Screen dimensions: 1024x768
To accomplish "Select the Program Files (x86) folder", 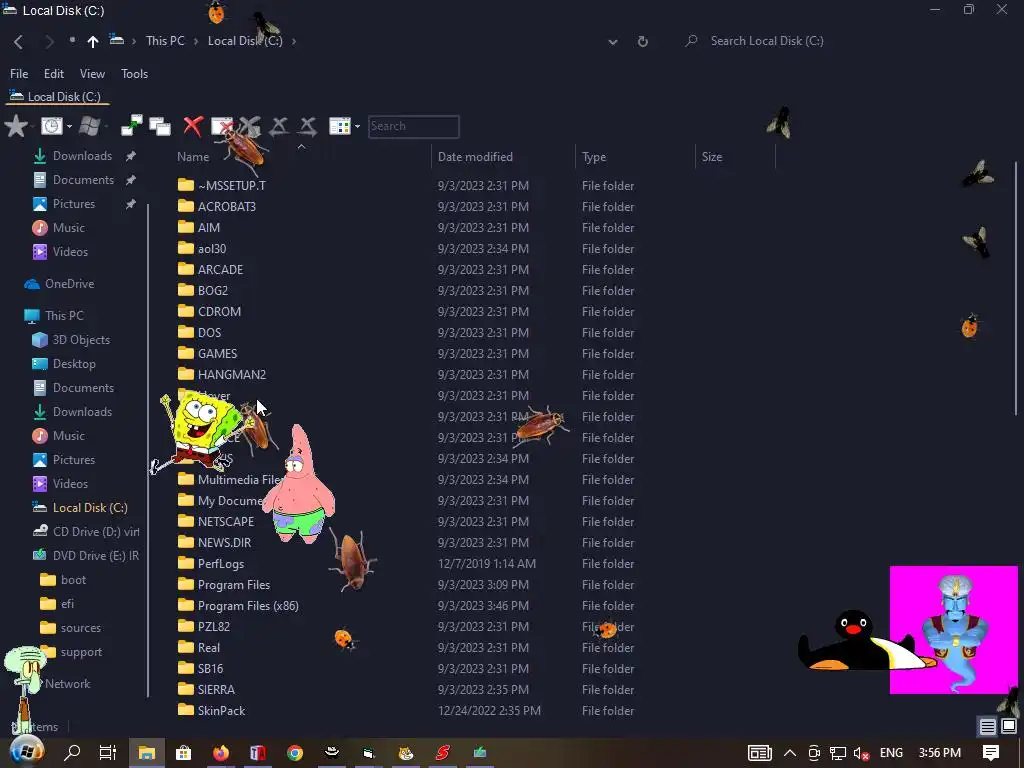I will [x=248, y=605].
